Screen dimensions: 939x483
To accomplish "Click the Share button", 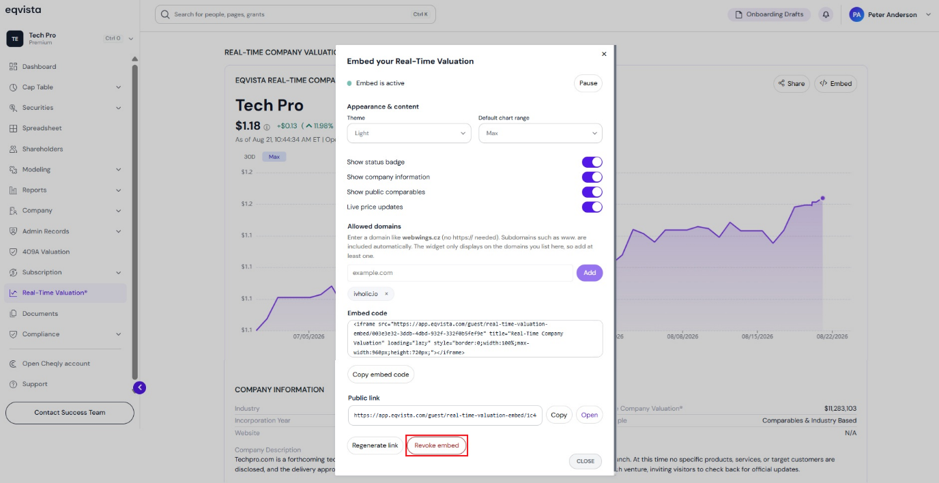I will [x=791, y=84].
